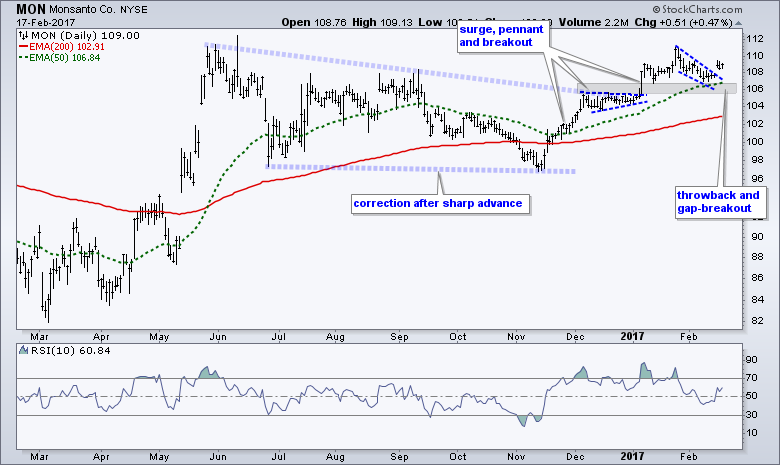Click the 112 price axis label
Screen dimensions: 780x465
point(755,39)
